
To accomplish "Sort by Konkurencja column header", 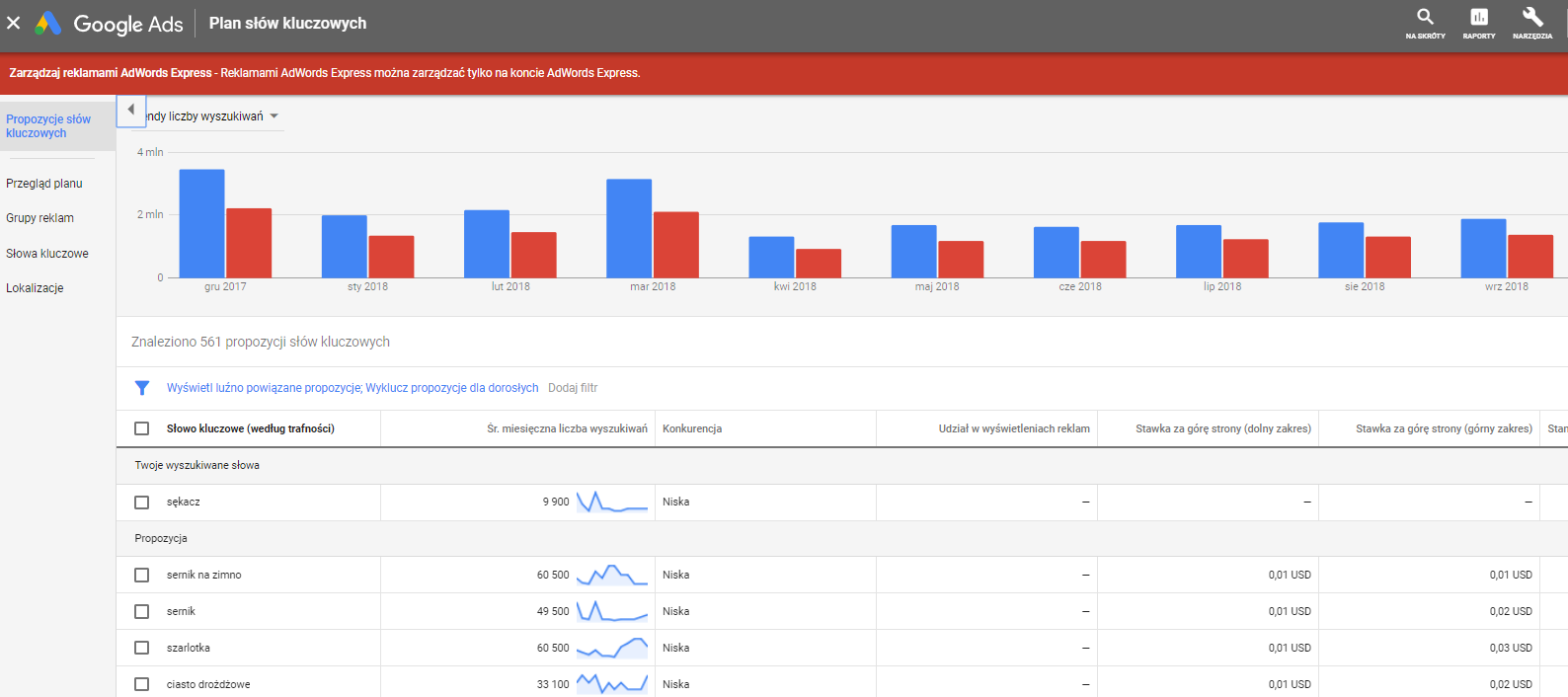I will pos(692,428).
